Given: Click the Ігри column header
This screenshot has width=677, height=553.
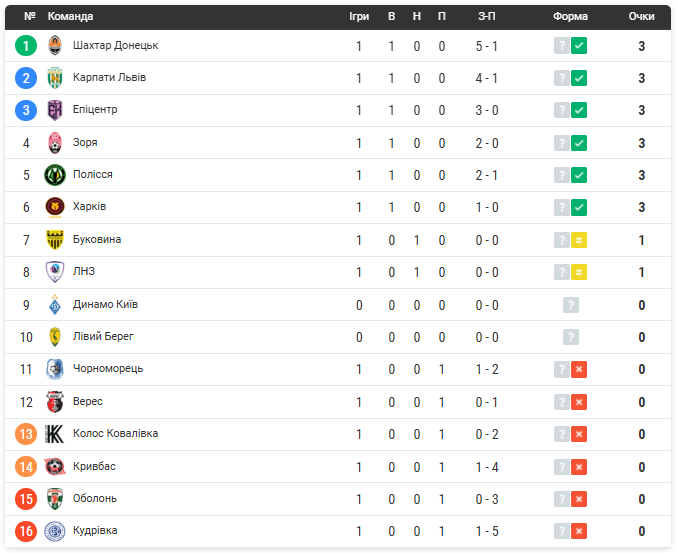Looking at the screenshot, I should pos(359,16).
